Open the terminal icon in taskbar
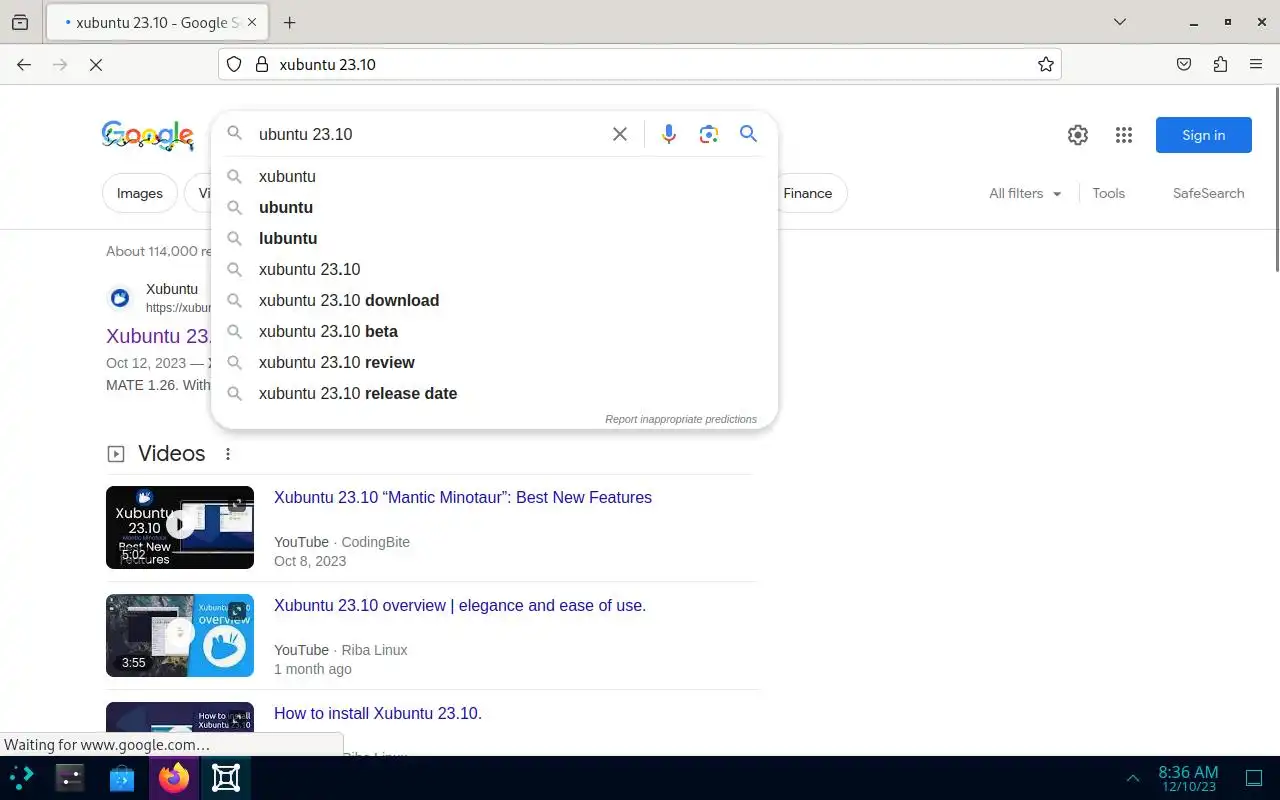 click(x=70, y=778)
